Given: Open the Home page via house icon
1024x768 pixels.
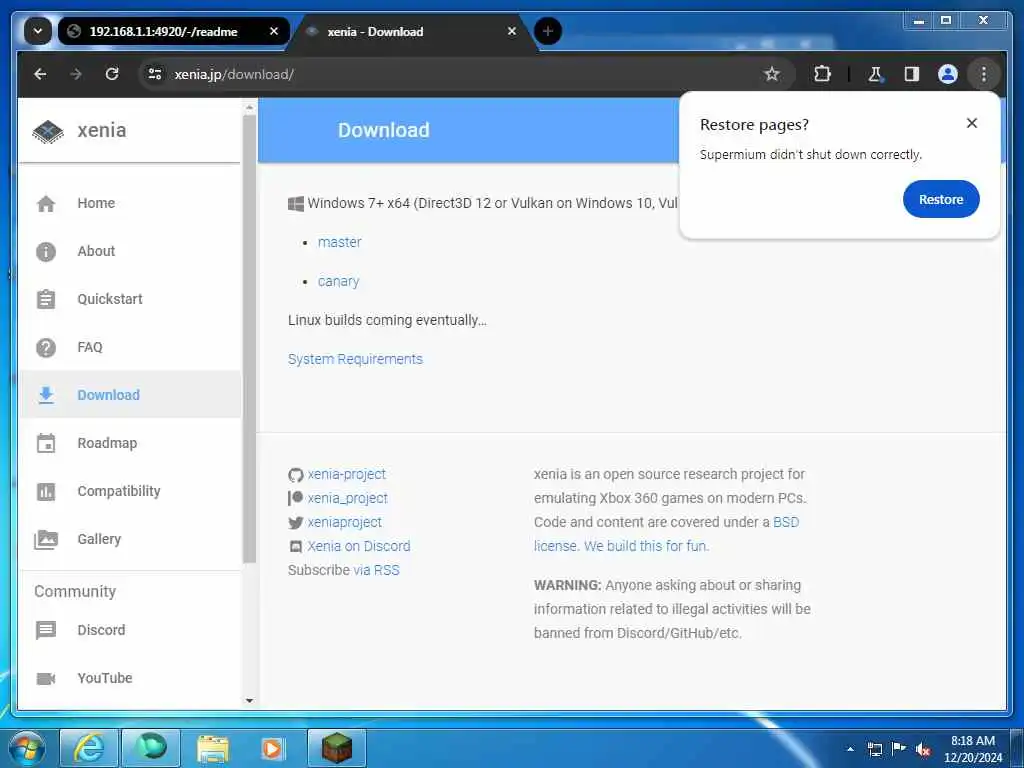Looking at the screenshot, I should click(46, 204).
